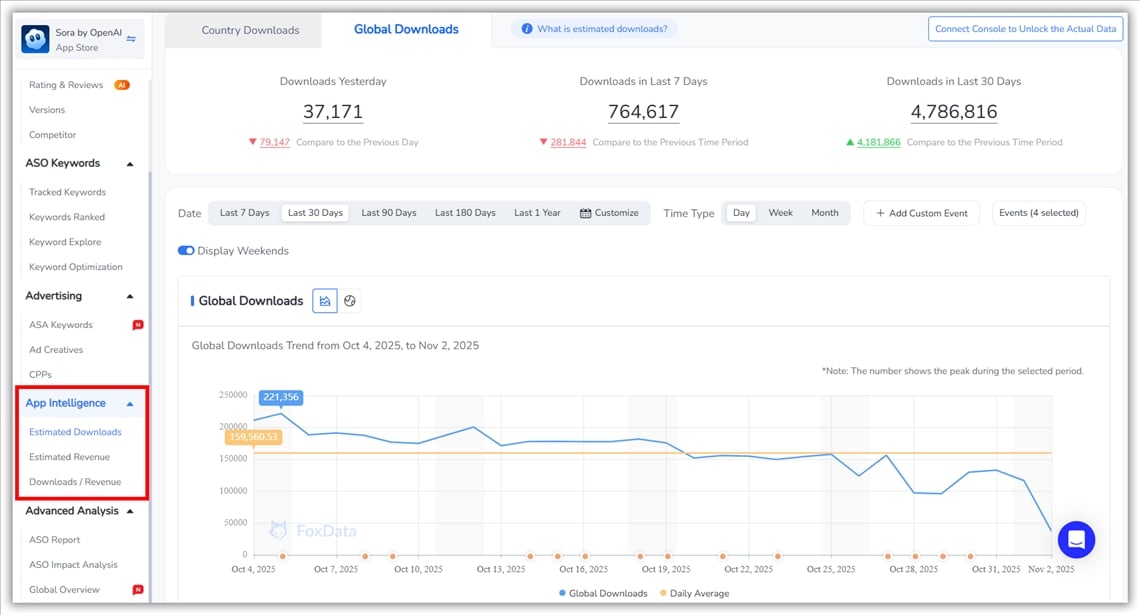Click Connect Console to Unlock the Actual Data
This screenshot has height=615, width=1140.
coord(1025,28)
